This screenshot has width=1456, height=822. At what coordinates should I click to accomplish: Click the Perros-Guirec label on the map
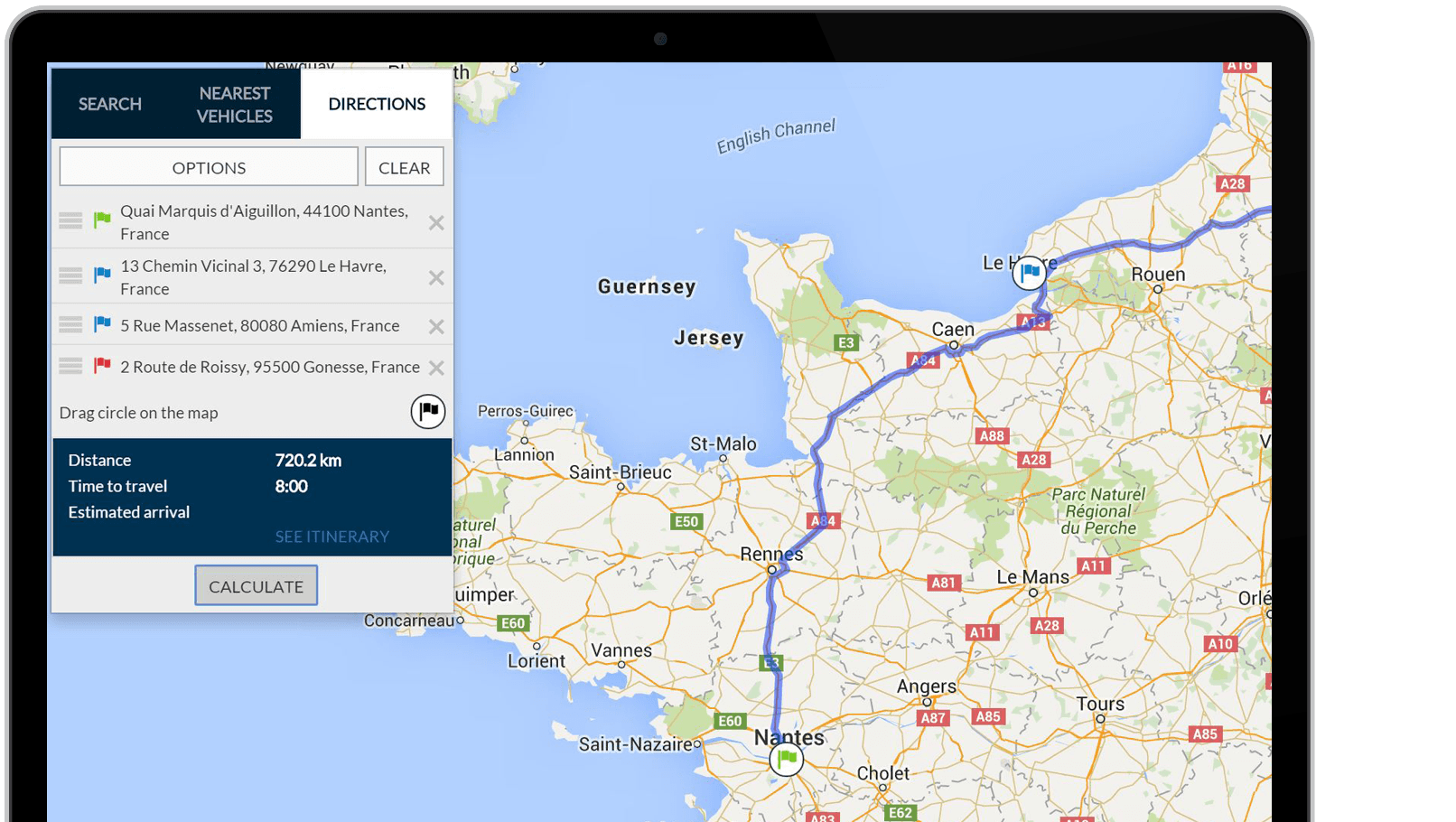coord(525,411)
